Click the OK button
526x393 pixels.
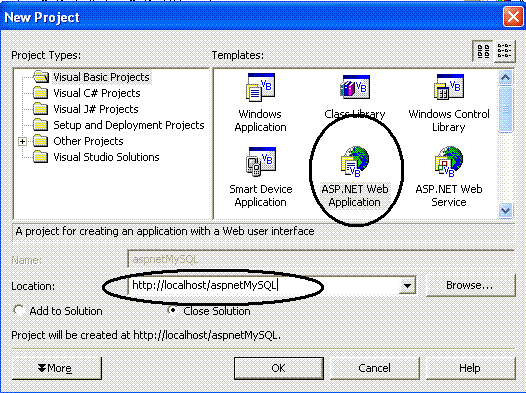(x=279, y=368)
